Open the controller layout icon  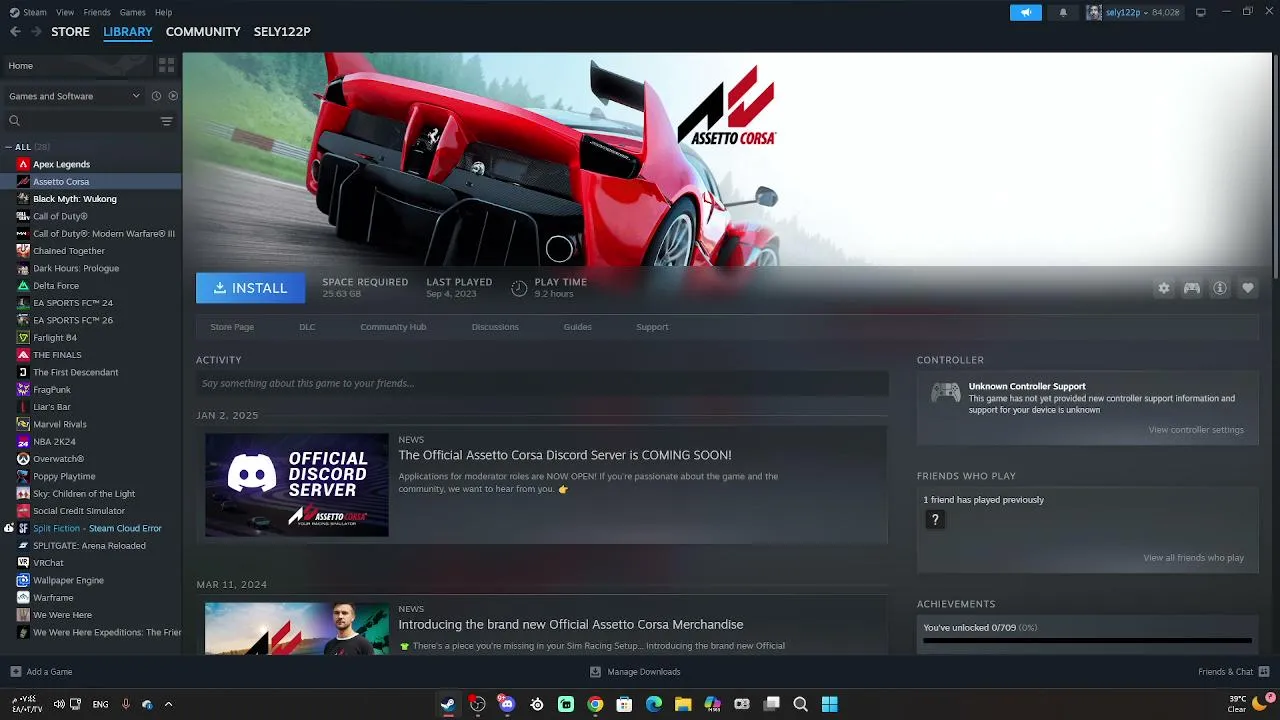(1192, 288)
